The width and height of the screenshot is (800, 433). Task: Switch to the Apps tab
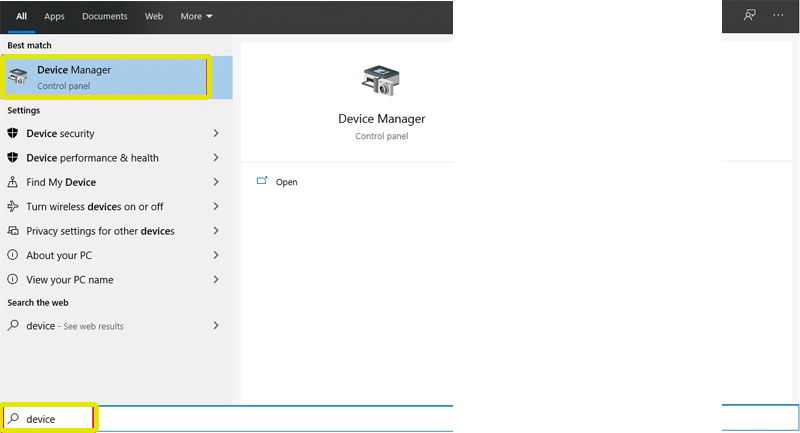[x=54, y=16]
